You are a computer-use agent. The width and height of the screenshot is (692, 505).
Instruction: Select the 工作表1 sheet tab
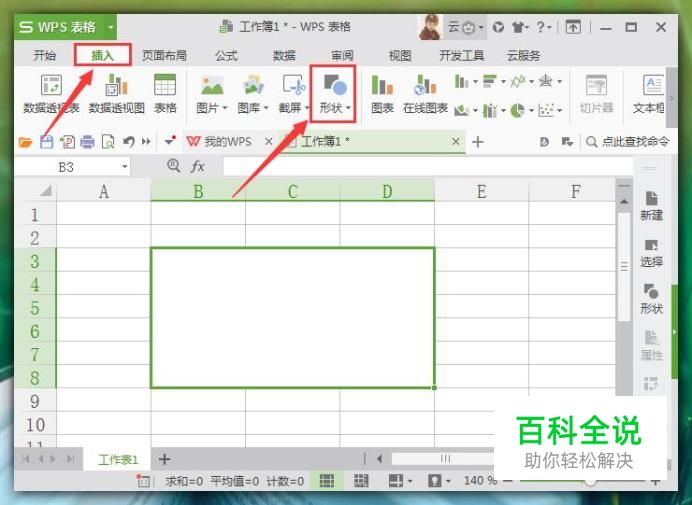tap(118, 460)
